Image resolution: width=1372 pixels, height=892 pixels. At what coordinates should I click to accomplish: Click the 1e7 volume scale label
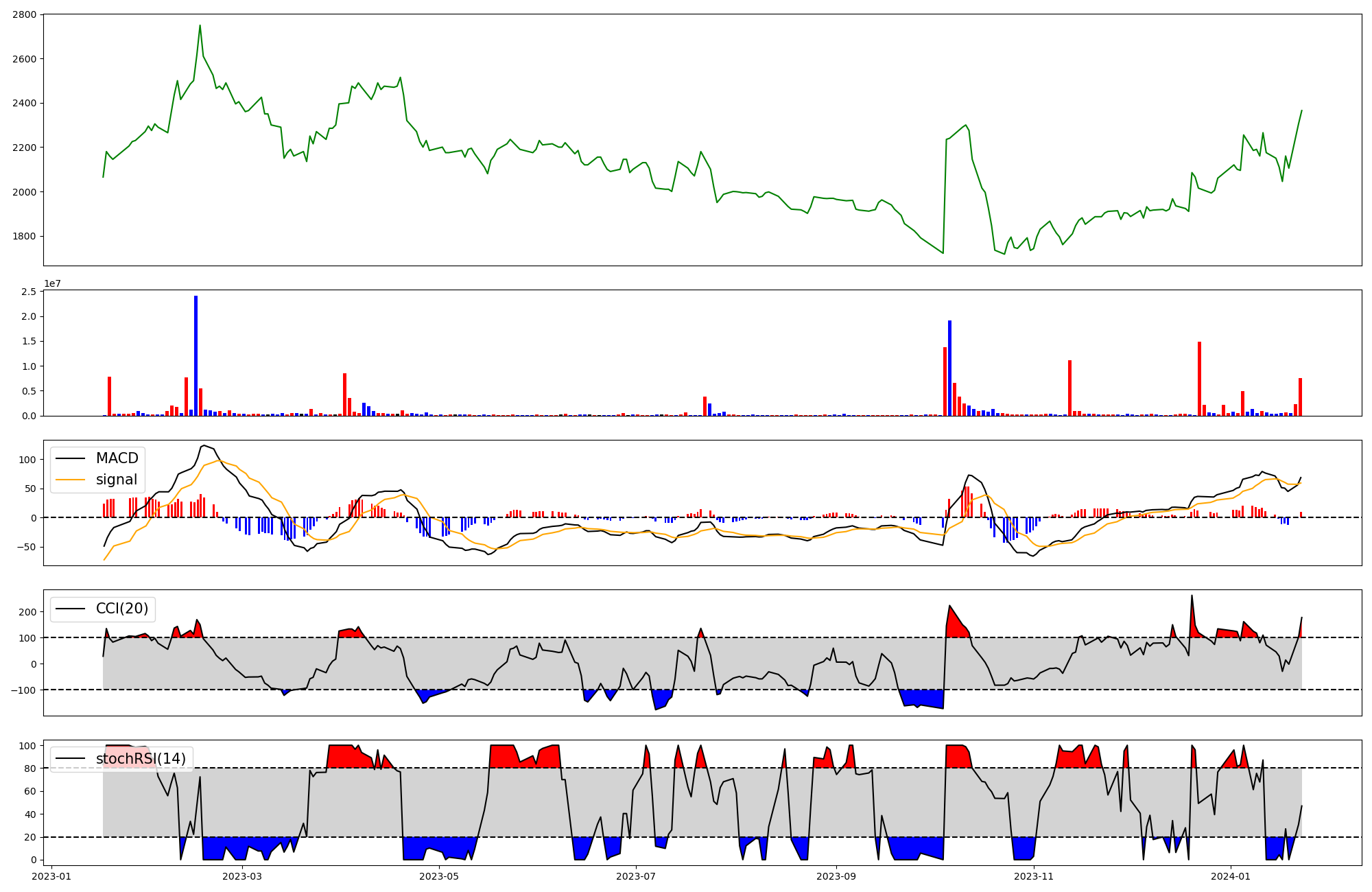point(53,283)
